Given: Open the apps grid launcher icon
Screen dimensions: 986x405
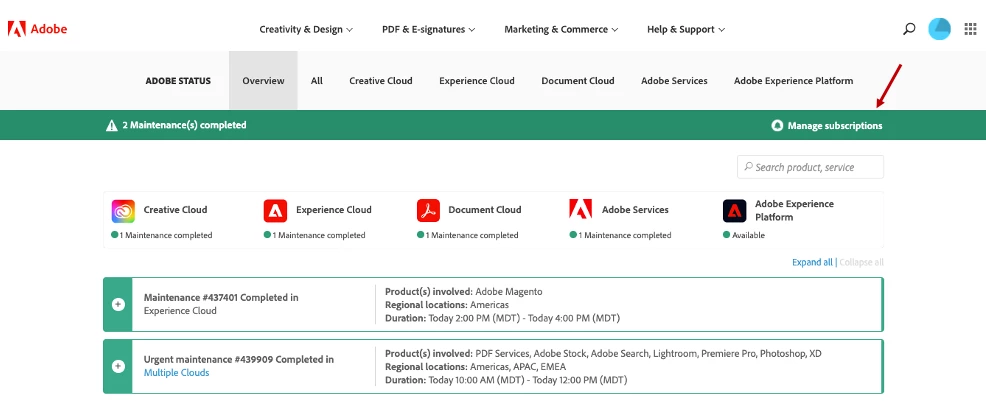Looking at the screenshot, I should click(970, 29).
